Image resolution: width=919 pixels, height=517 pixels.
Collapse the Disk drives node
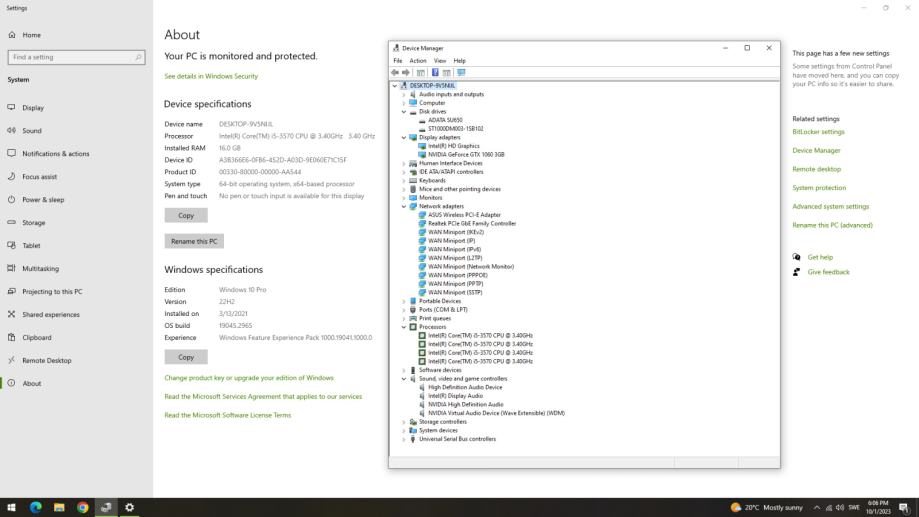(x=404, y=111)
